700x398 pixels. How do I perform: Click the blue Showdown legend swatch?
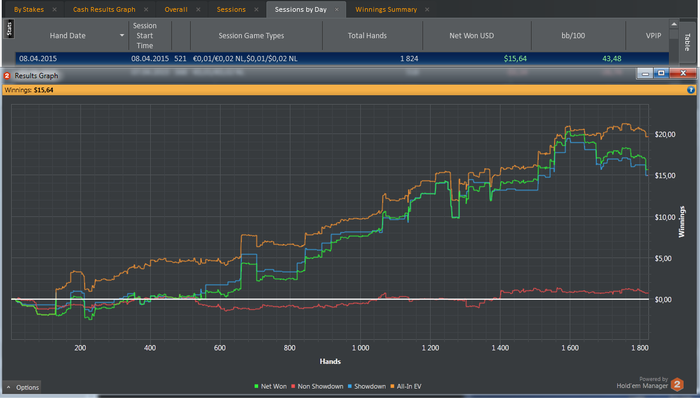[350, 386]
